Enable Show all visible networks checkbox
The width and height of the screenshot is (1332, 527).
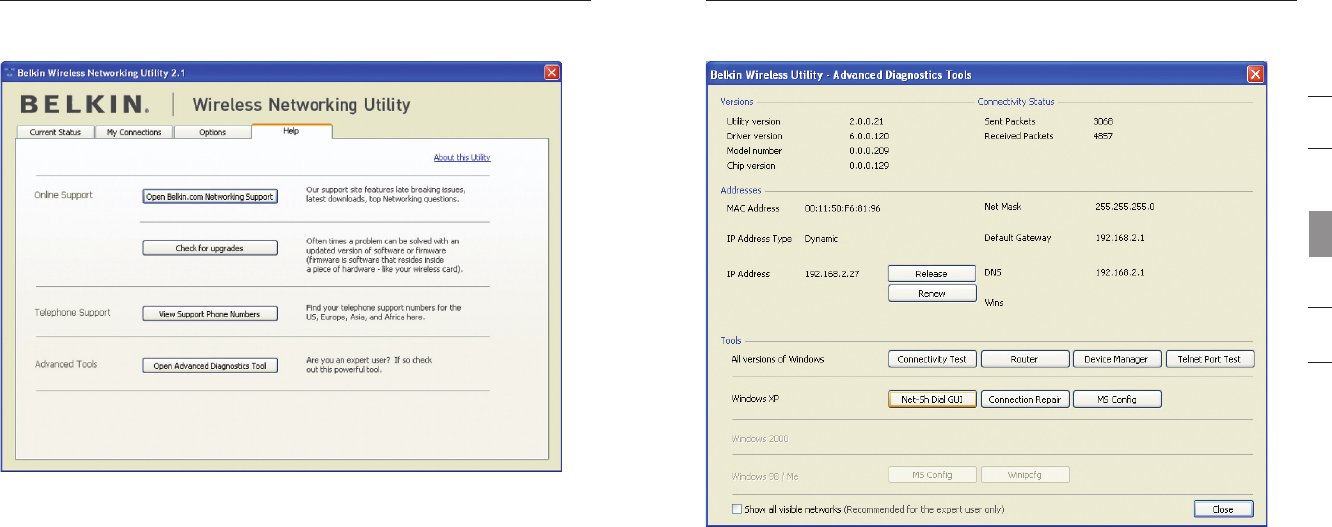pyautogui.click(x=737, y=509)
